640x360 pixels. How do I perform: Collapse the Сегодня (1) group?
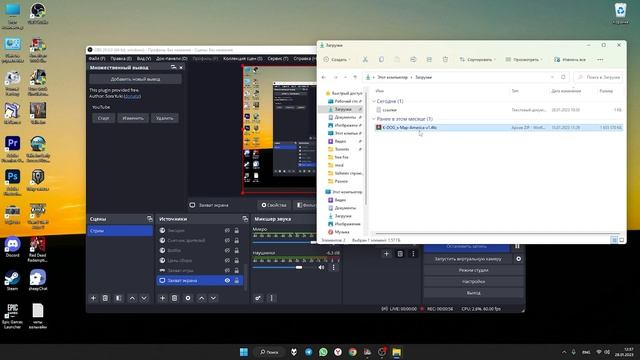click(x=374, y=101)
